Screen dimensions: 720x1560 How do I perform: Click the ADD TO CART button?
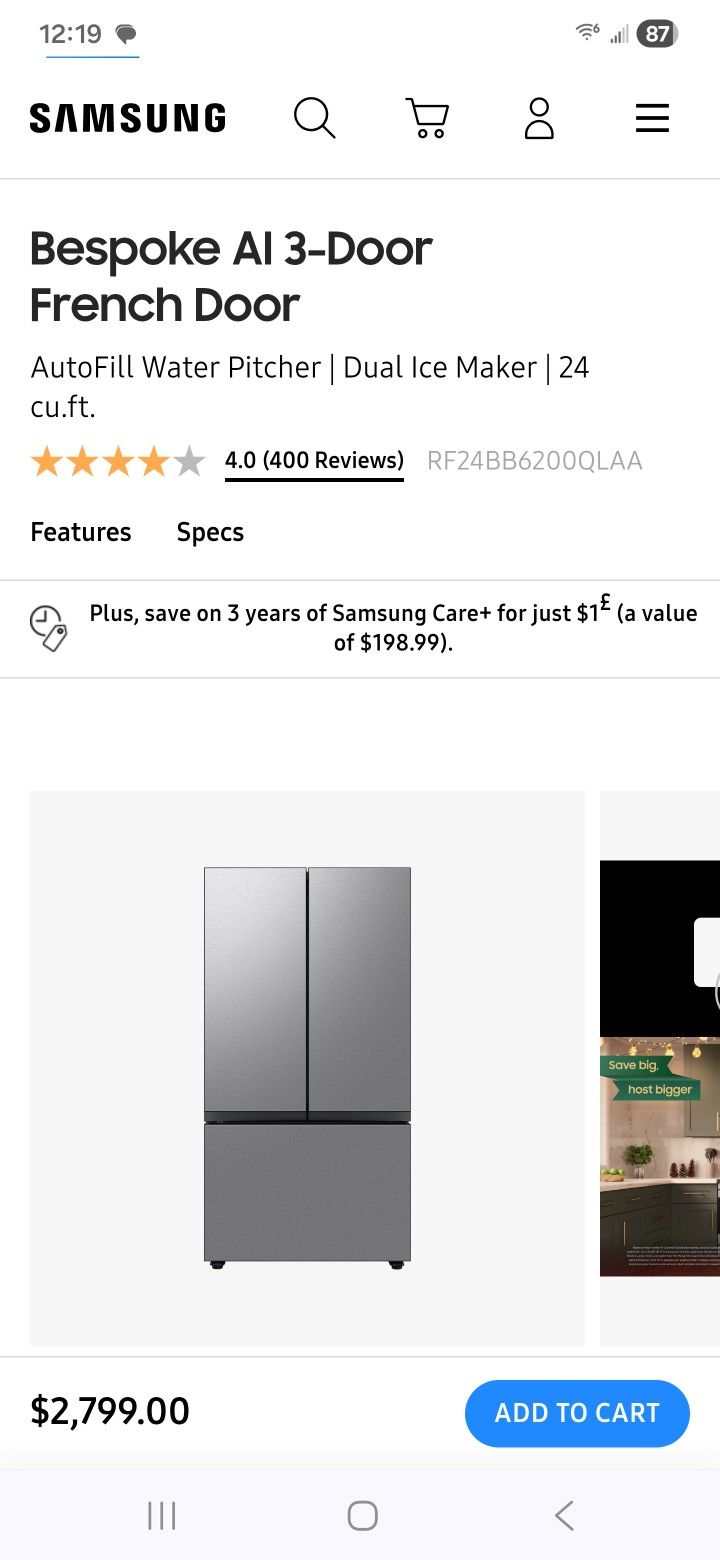[x=576, y=1412]
